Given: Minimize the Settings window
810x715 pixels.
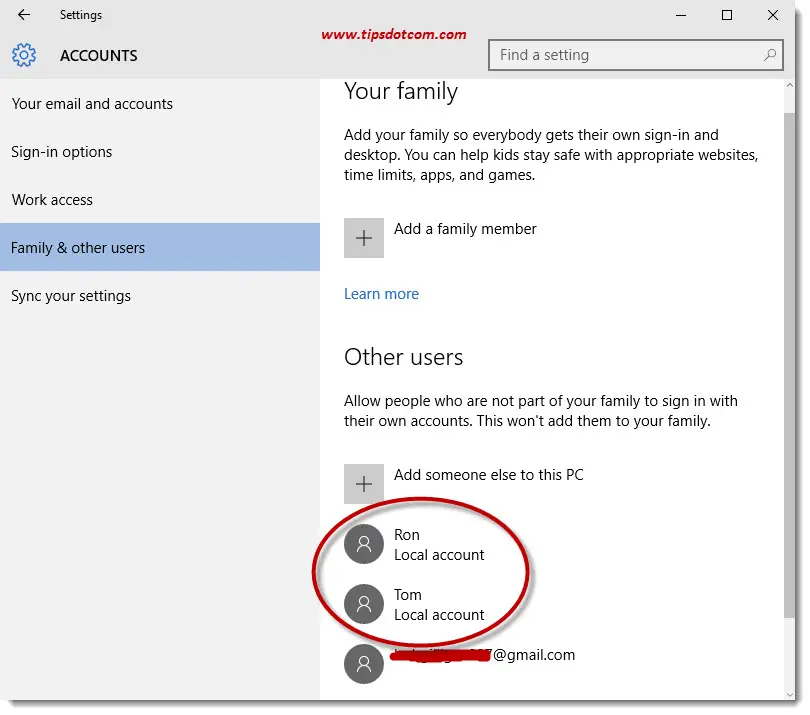Looking at the screenshot, I should click(x=681, y=15).
